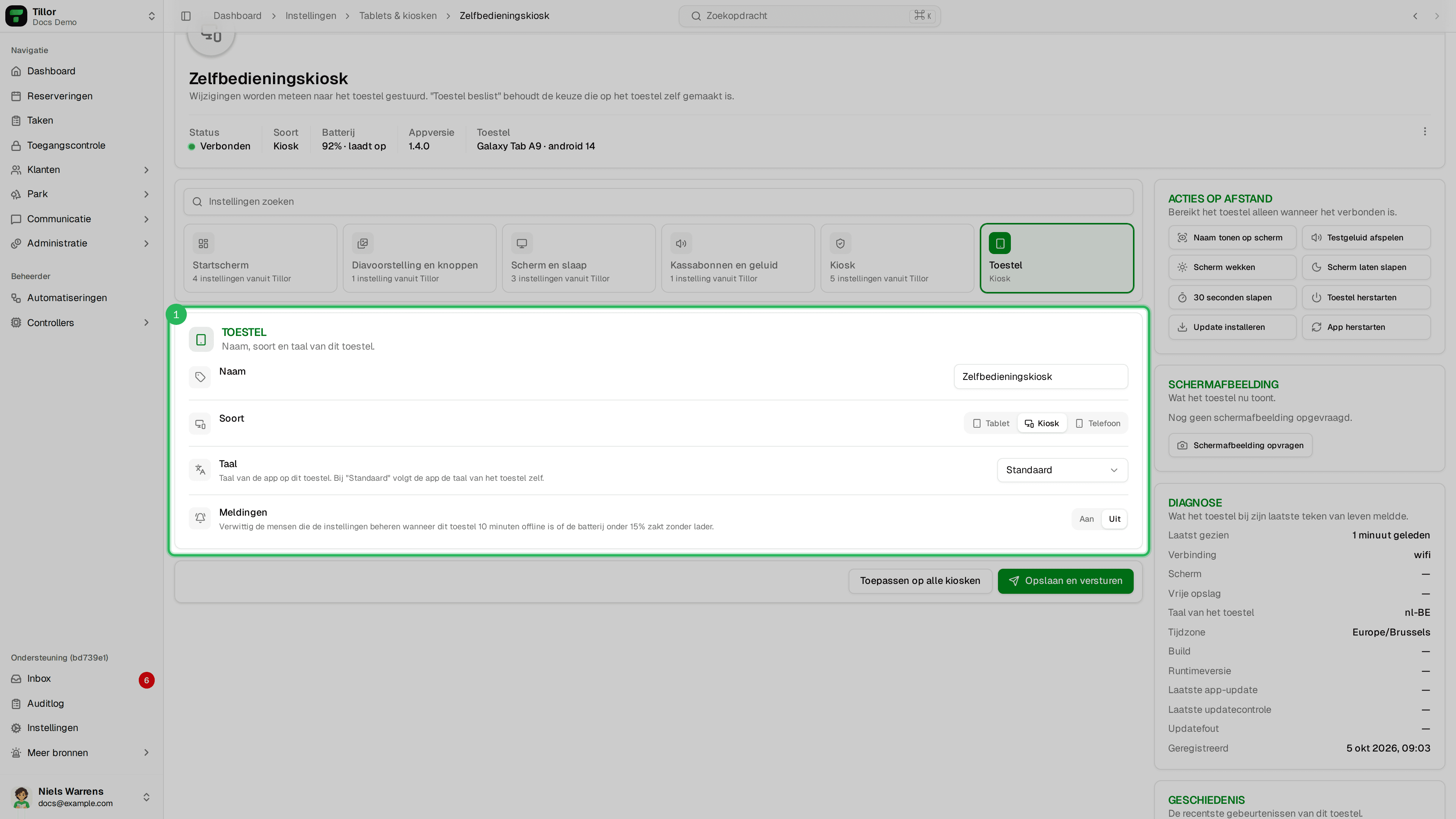Click the Instellingen zoeken search field

659,202
